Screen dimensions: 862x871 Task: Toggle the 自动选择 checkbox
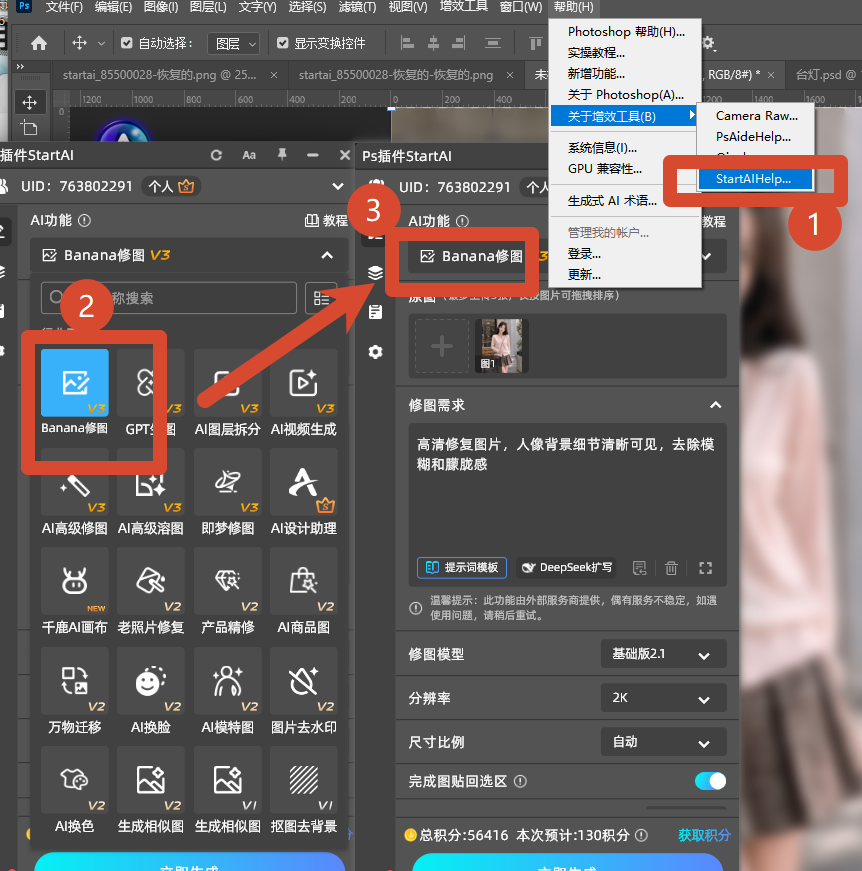127,43
